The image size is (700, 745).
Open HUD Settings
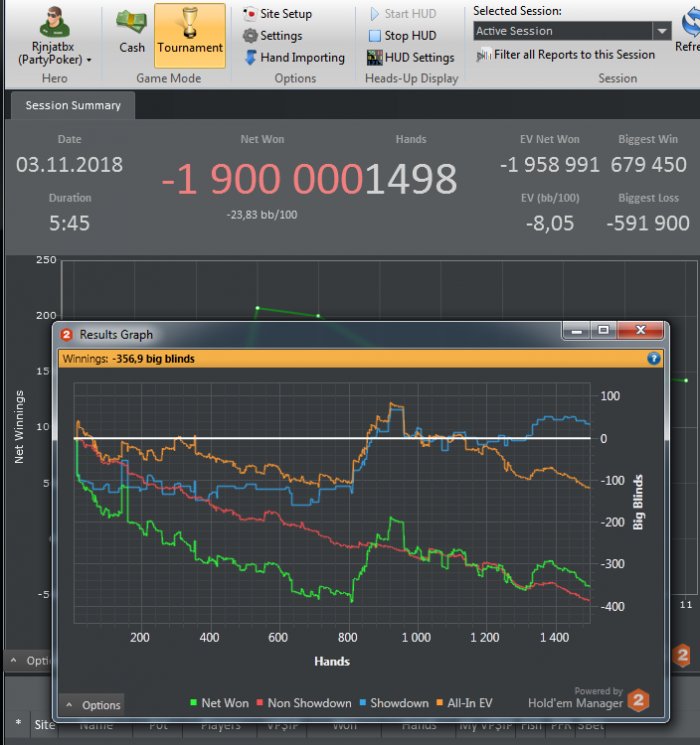(410, 58)
